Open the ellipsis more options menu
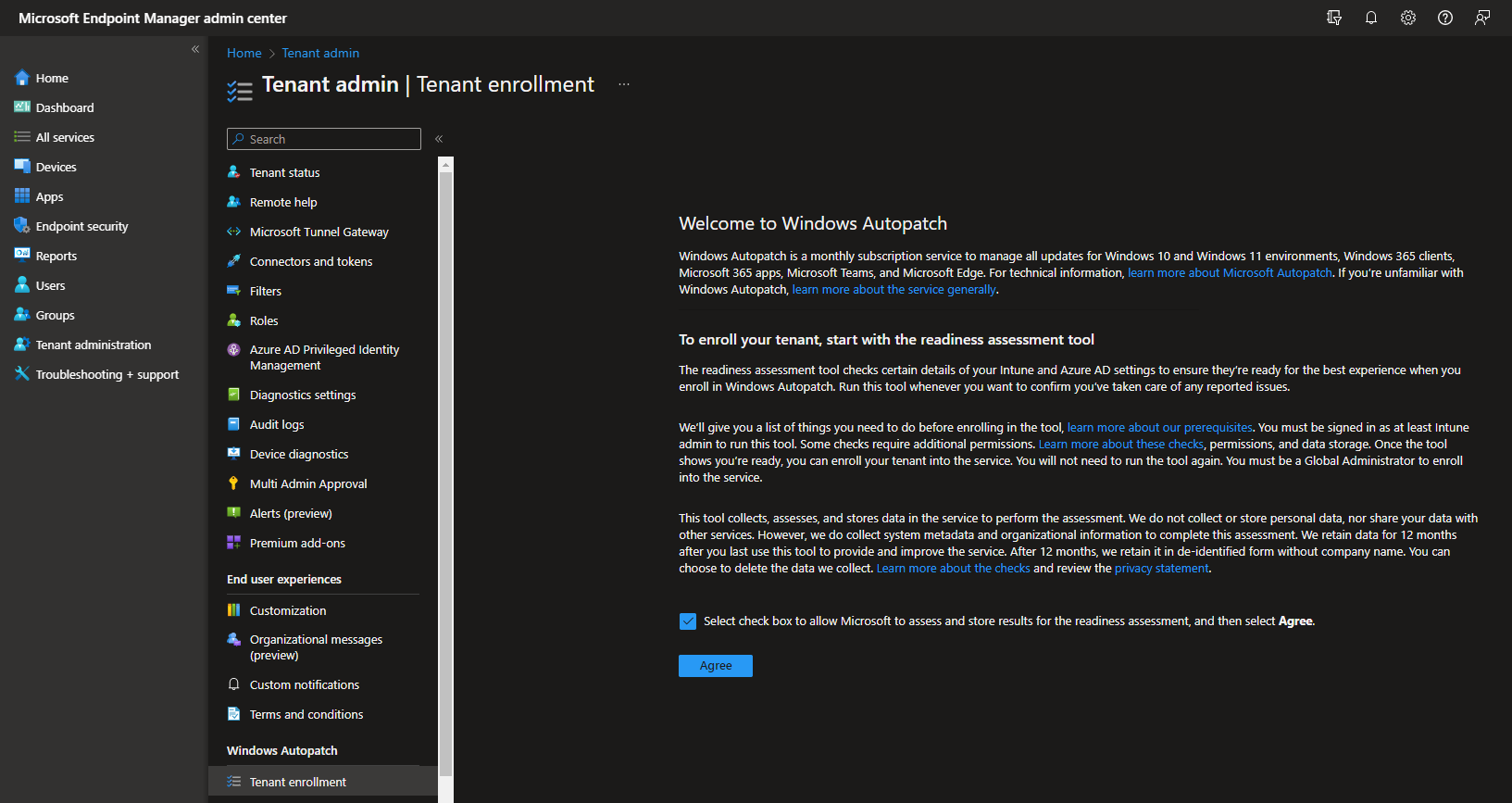The image size is (1512, 803). (624, 84)
